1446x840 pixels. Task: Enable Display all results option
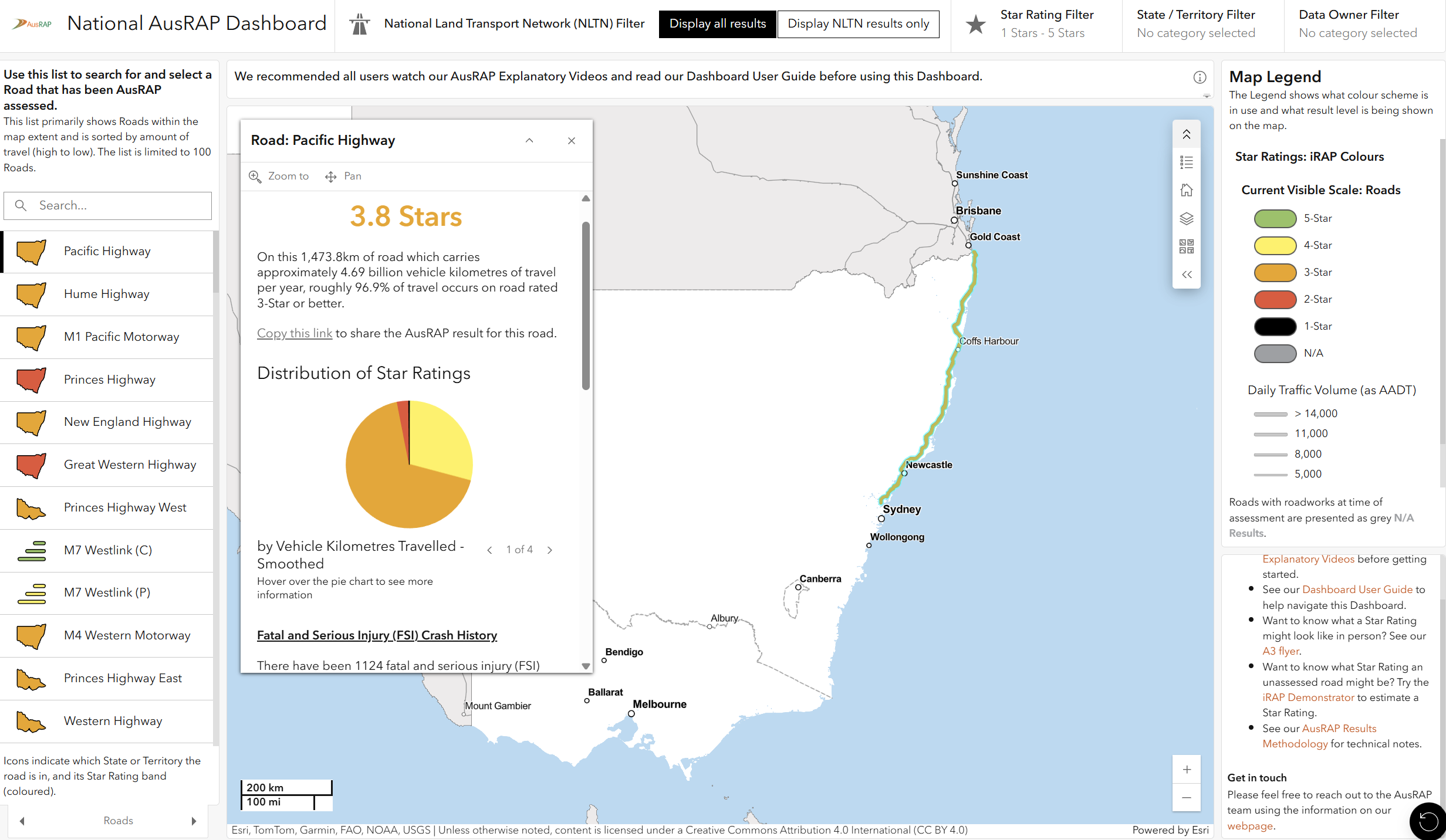pyautogui.click(x=717, y=24)
